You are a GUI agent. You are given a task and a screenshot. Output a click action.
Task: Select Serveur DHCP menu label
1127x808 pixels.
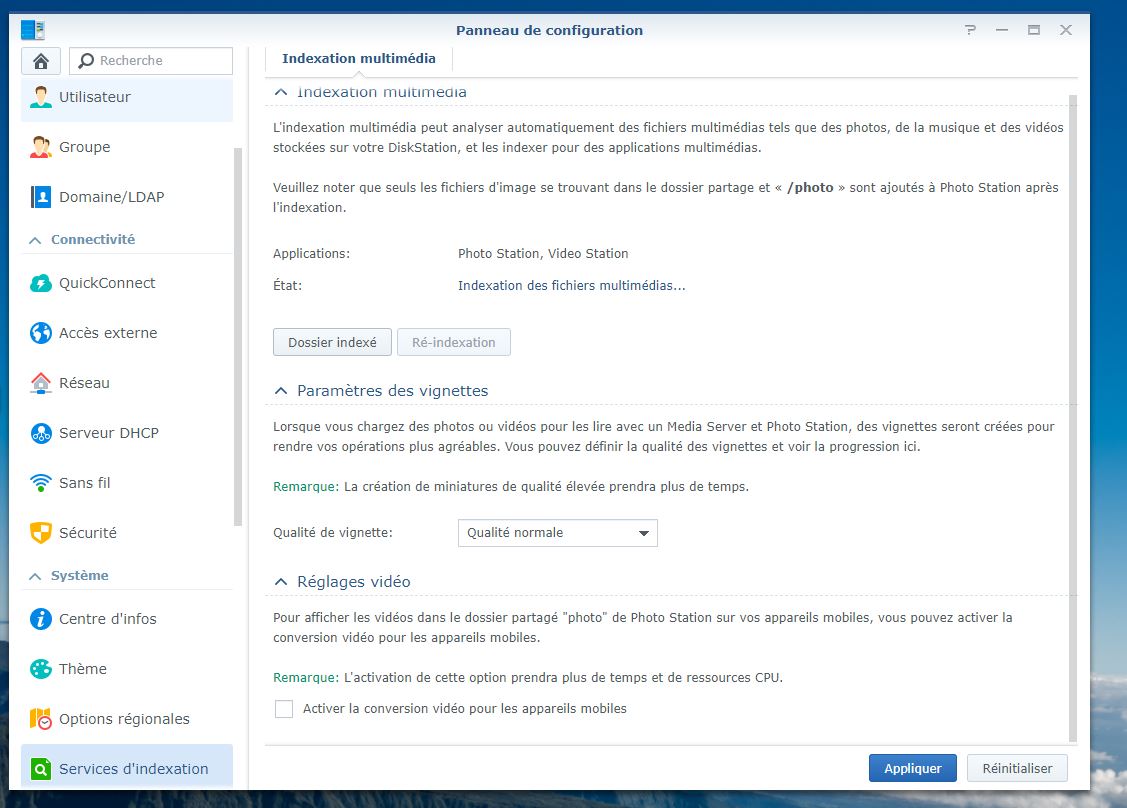point(109,433)
